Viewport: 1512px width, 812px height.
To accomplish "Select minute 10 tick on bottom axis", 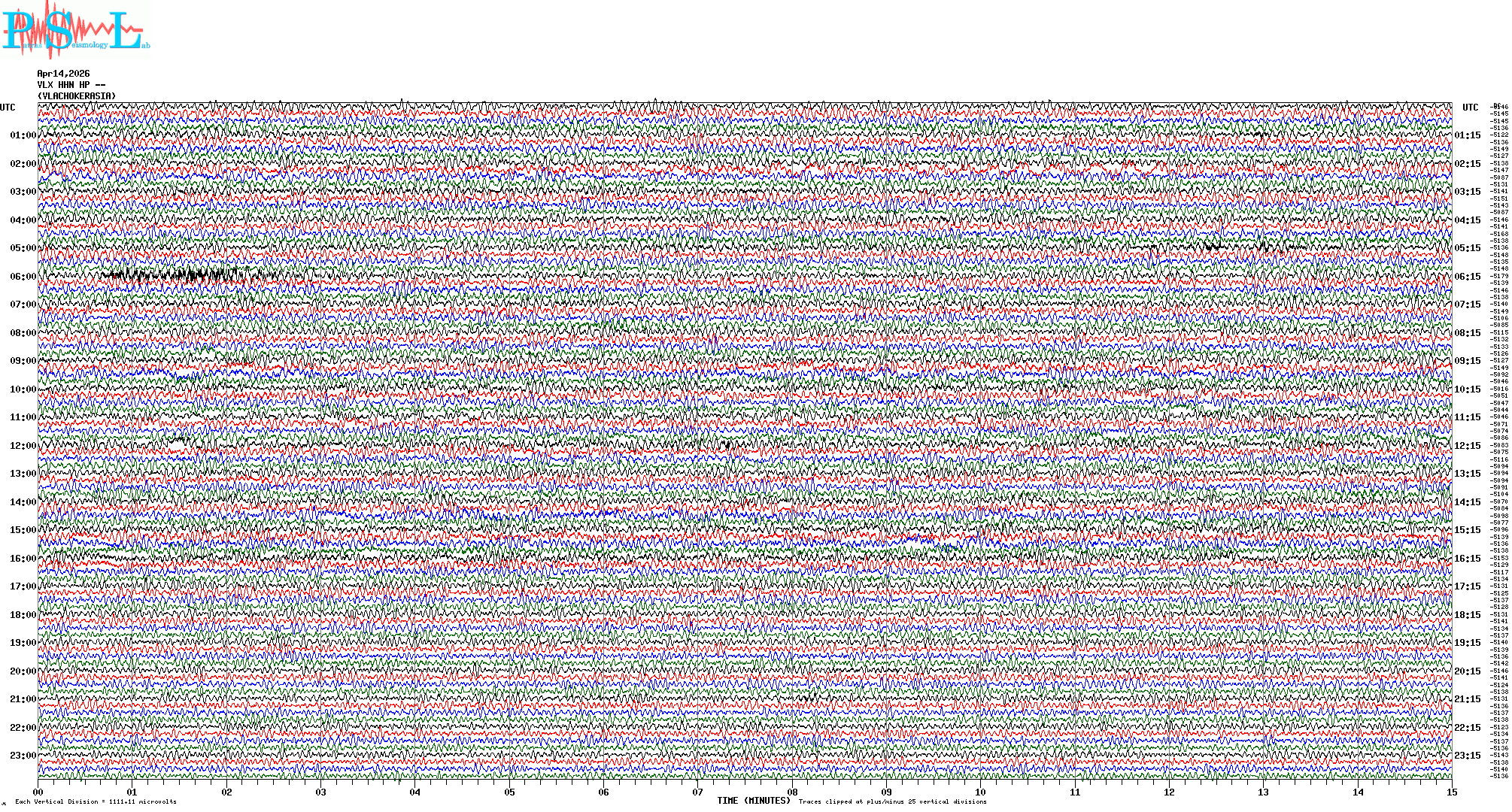I will pyautogui.click(x=980, y=792).
